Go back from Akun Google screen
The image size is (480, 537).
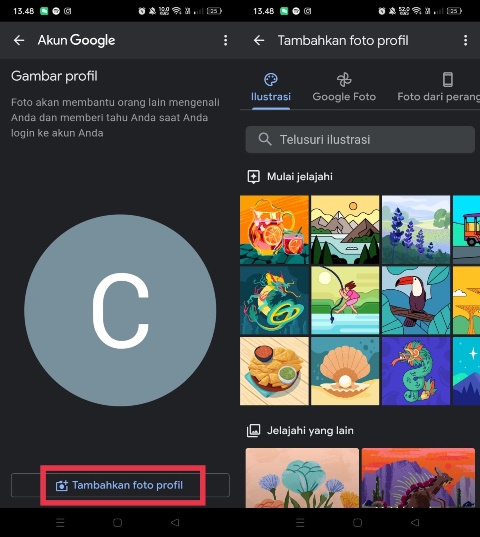click(19, 40)
